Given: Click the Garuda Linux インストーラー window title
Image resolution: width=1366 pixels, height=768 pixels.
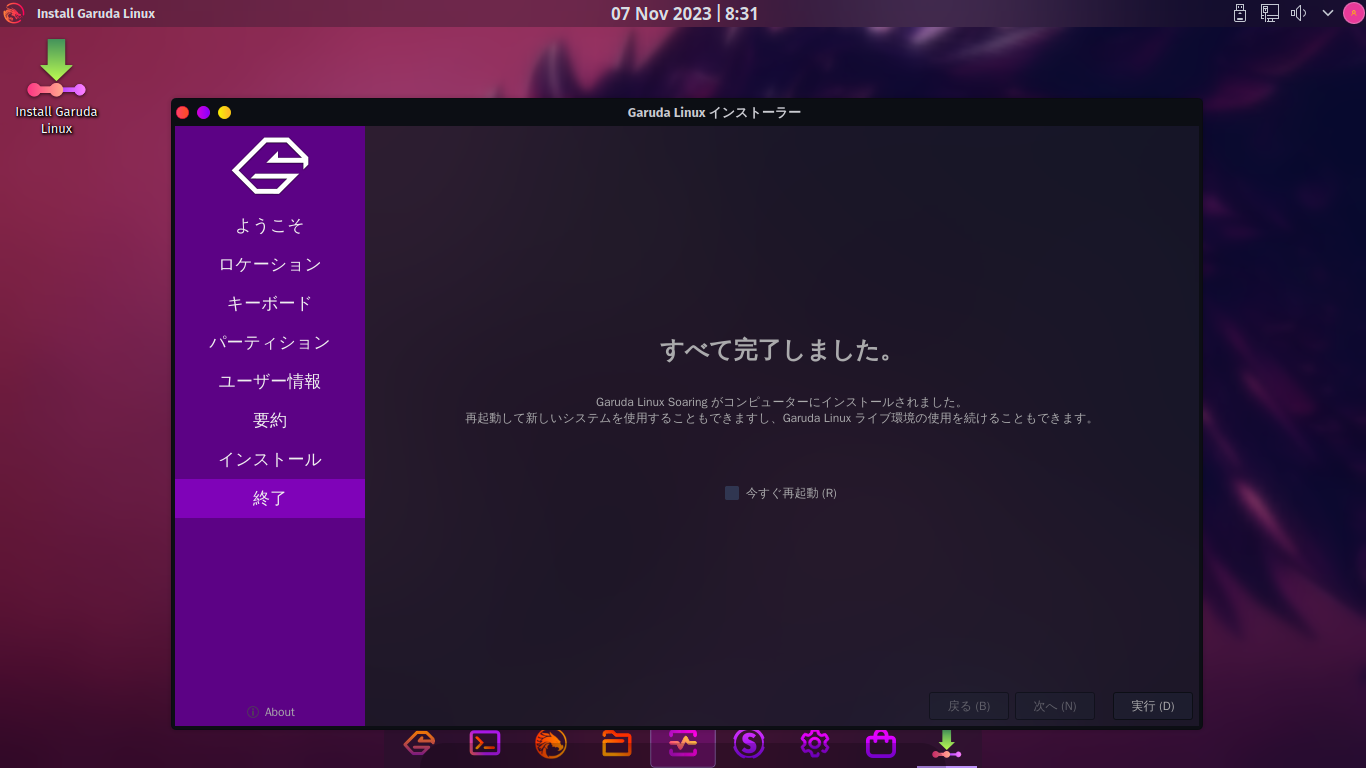Looking at the screenshot, I should click(x=714, y=112).
